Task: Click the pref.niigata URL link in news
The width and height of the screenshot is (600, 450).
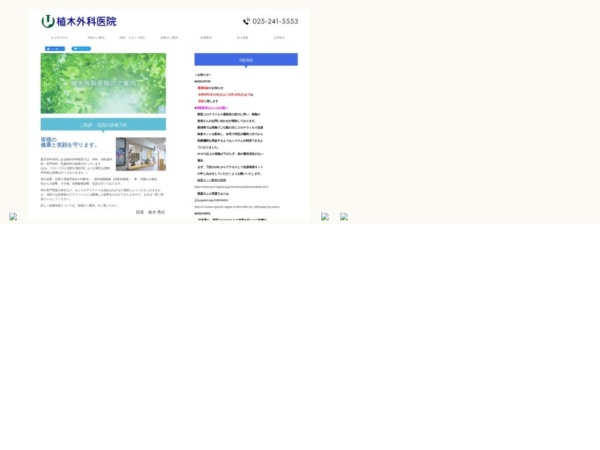Action: [x=231, y=187]
